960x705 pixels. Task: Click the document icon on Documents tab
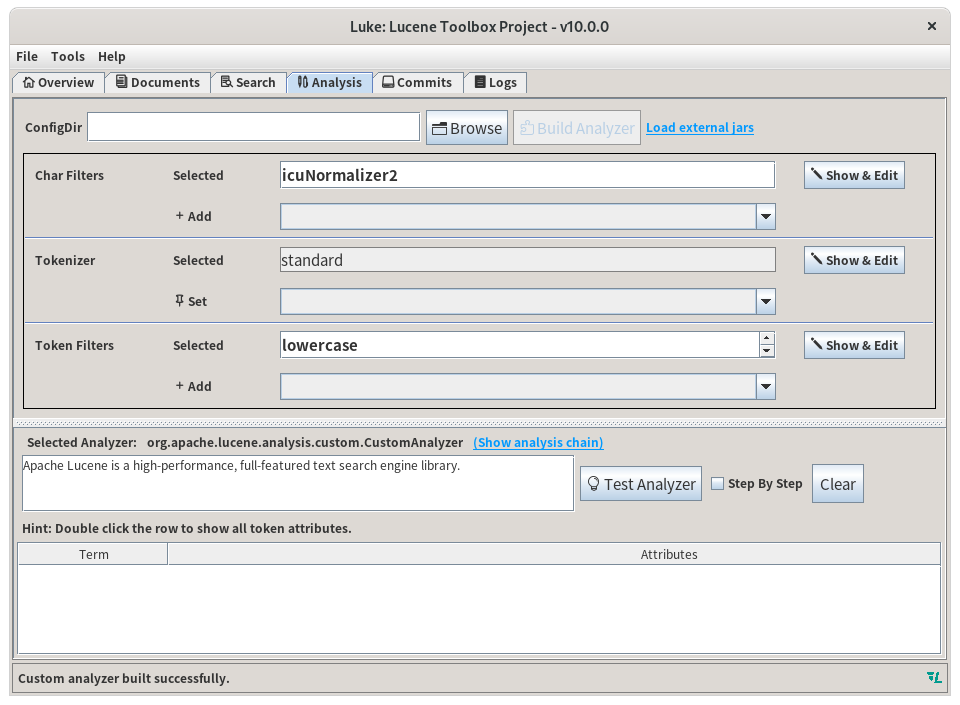point(122,81)
